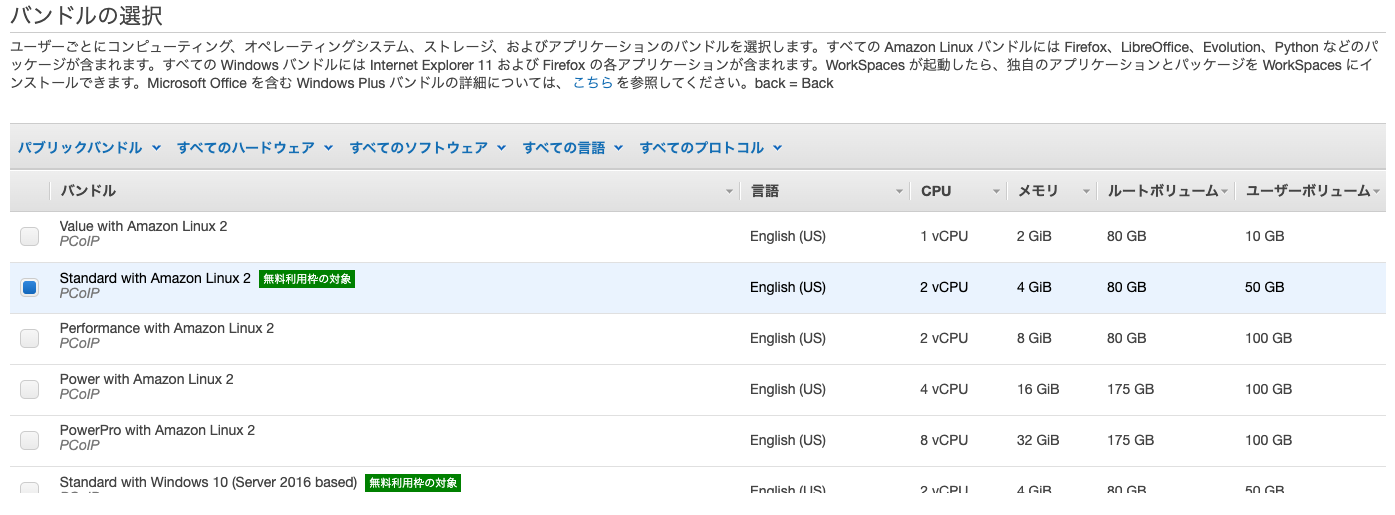Click the PCoIP label under Value bundle
1395x515 pixels.
pyautogui.click(x=79, y=242)
